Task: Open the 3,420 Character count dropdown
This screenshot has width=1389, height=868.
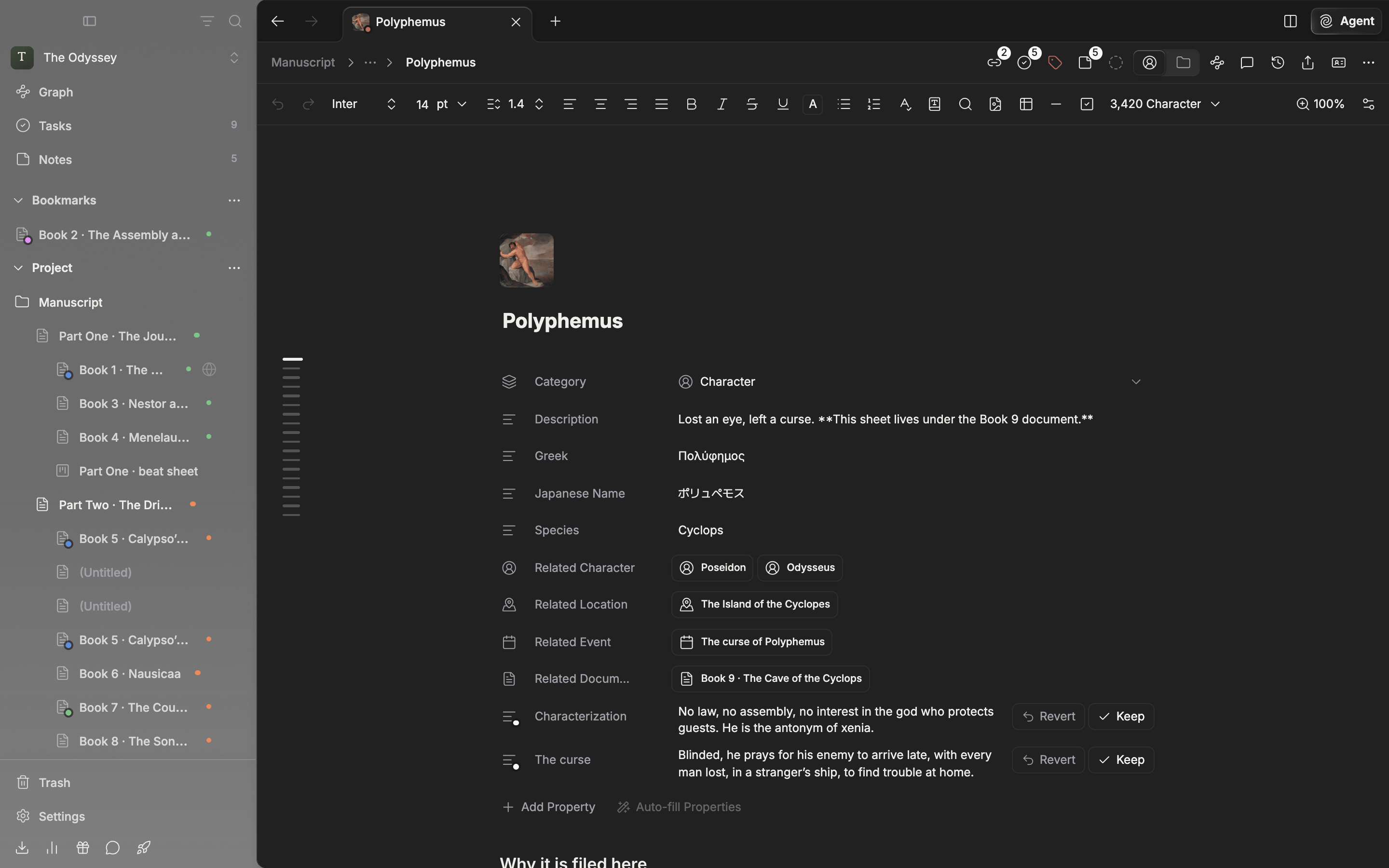Action: coord(1165,104)
